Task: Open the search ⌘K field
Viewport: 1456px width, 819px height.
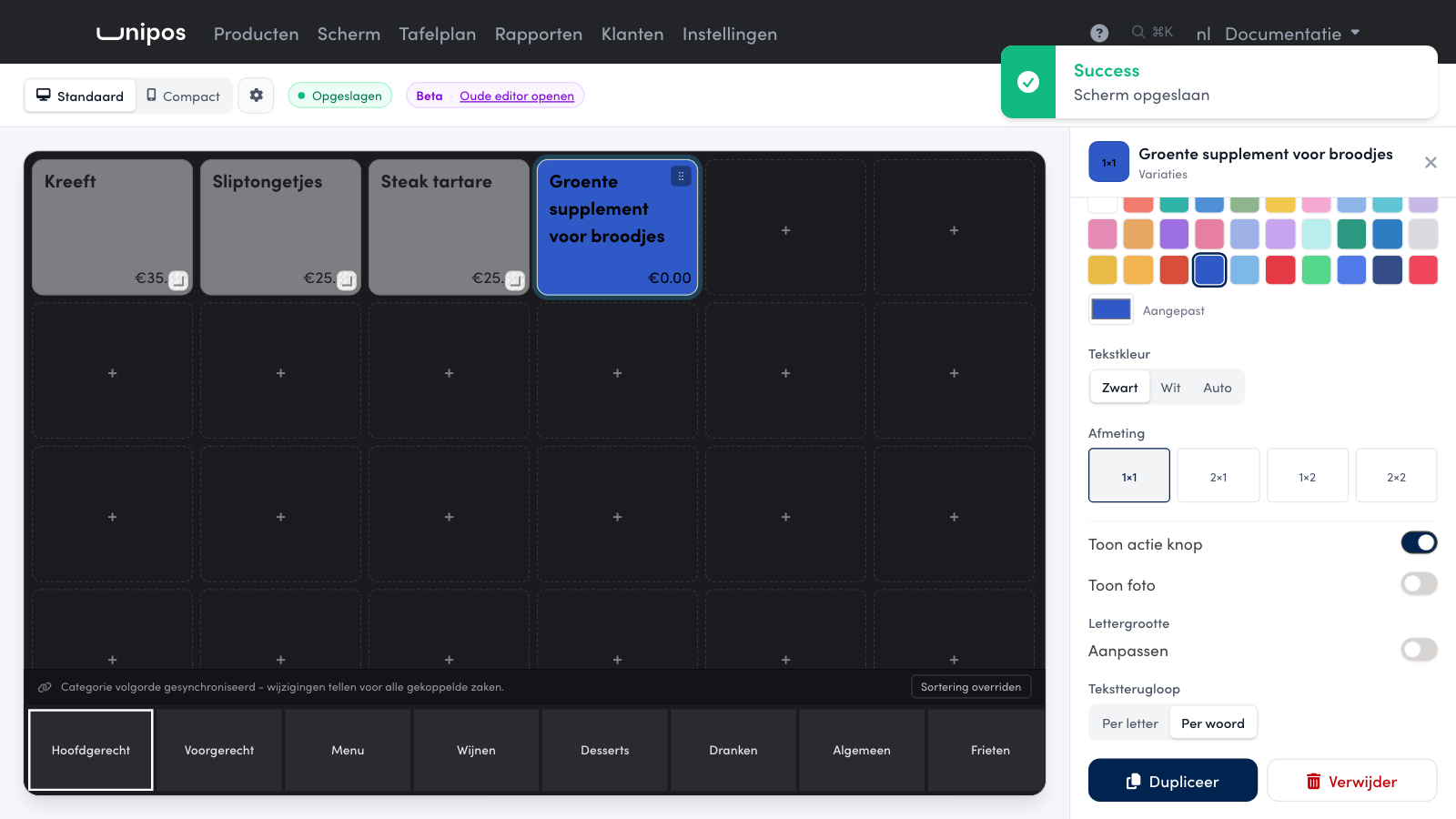Action: click(1152, 32)
